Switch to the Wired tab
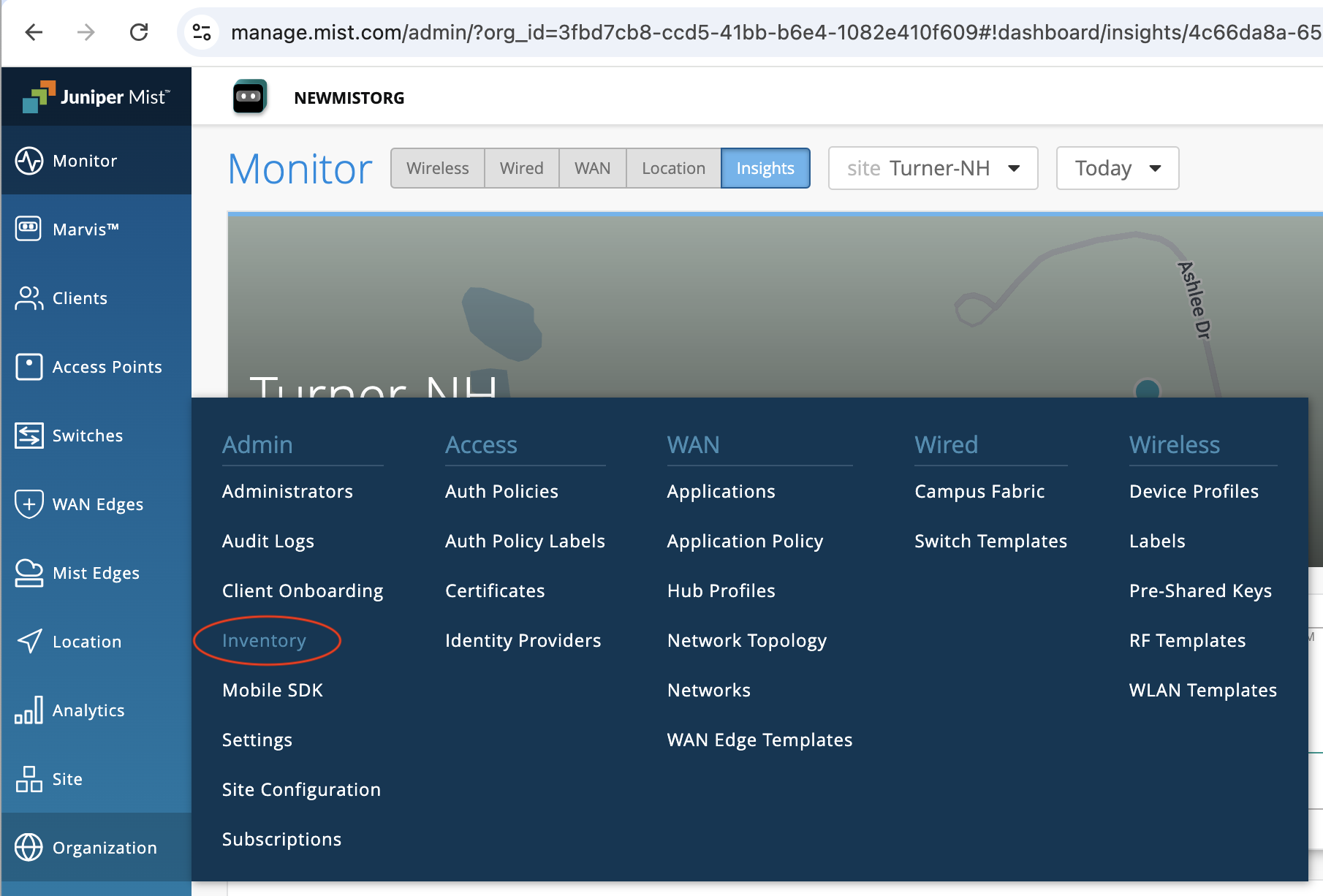Screen dimensions: 1323x896 click(522, 168)
